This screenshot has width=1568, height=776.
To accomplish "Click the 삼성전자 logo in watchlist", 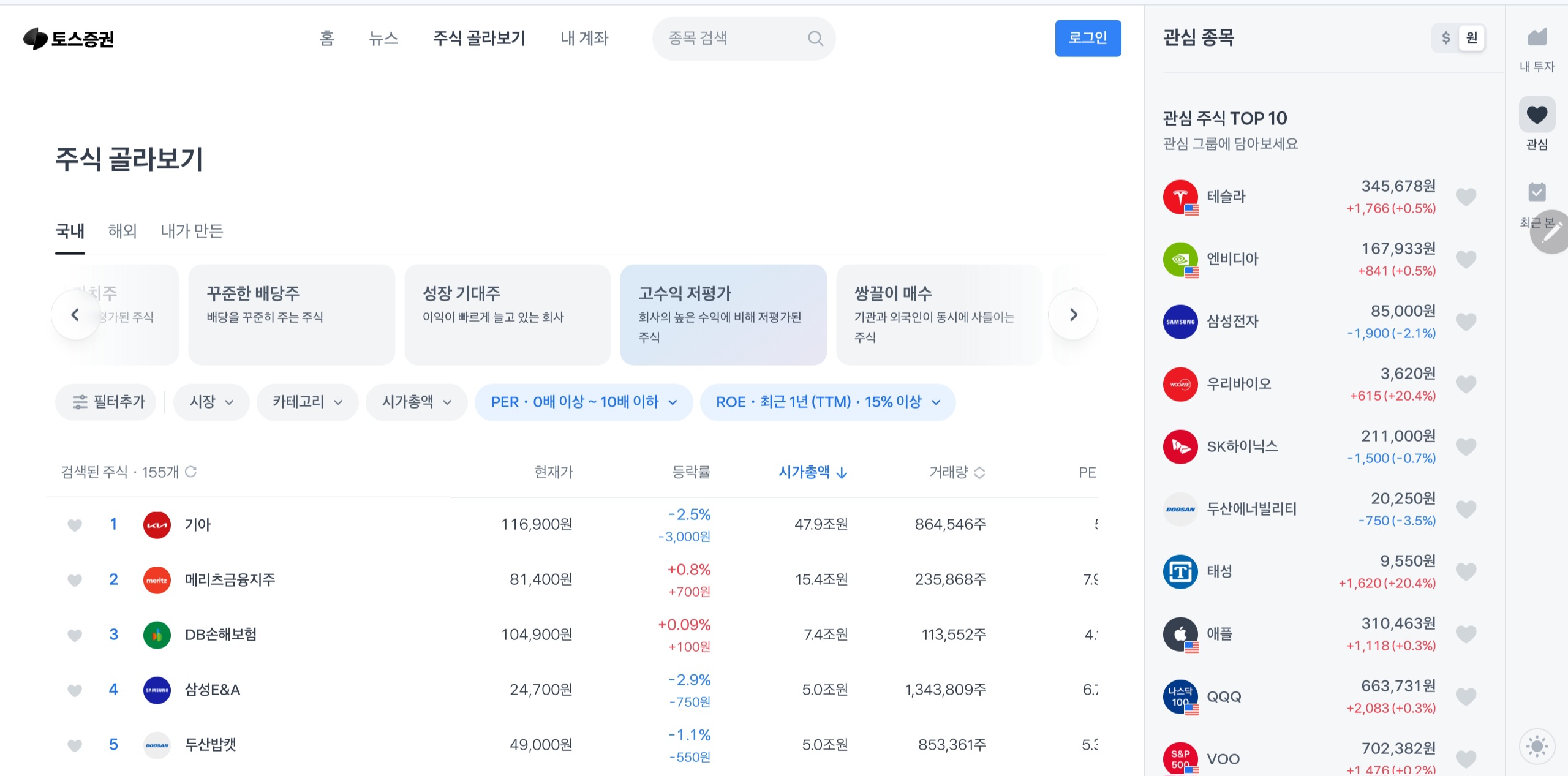I will point(1180,322).
